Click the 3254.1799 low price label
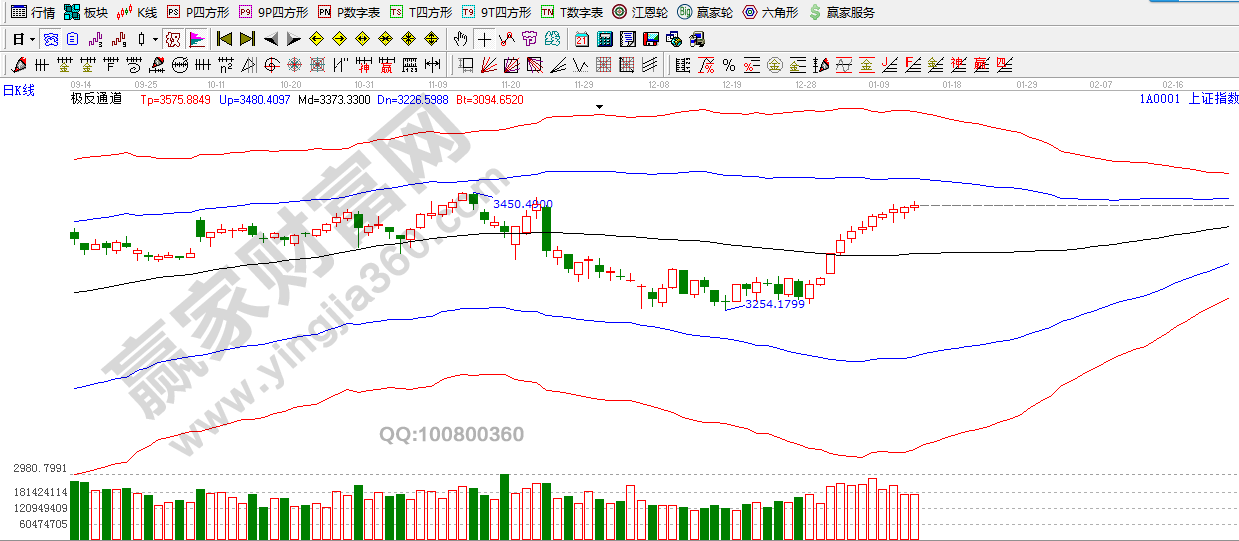 point(775,304)
